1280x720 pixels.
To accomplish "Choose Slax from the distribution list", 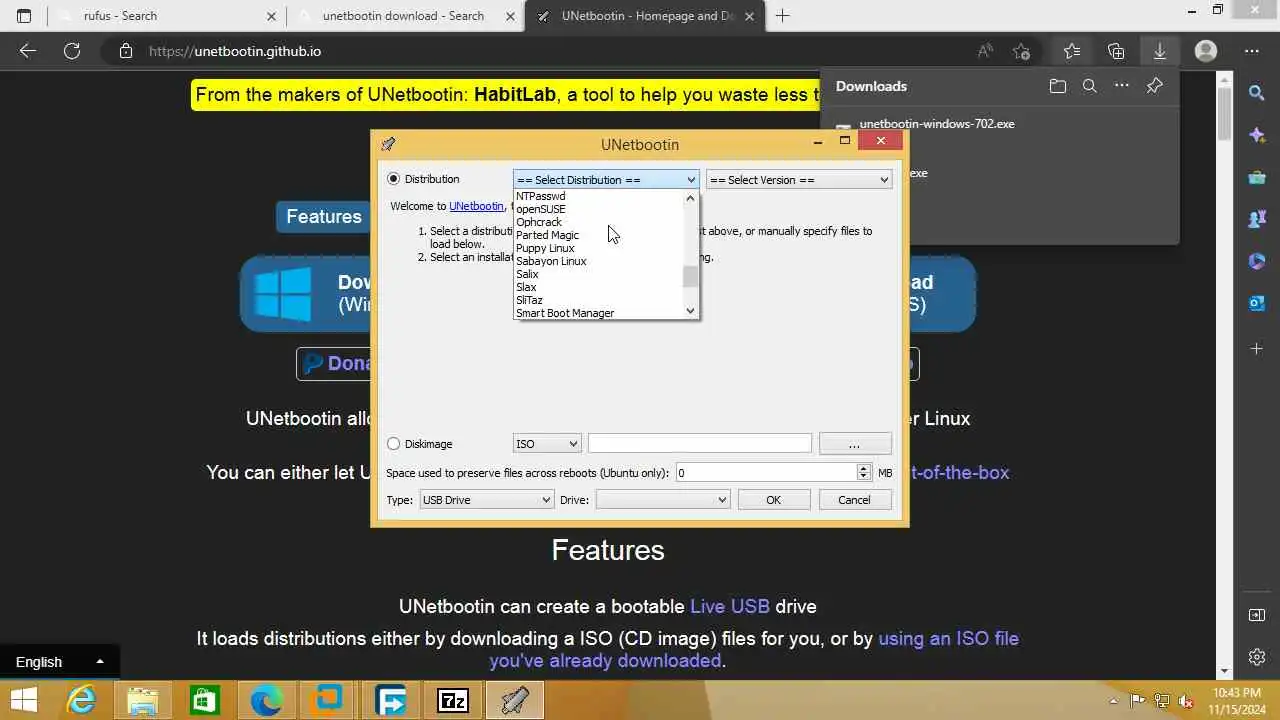I will tap(526, 287).
